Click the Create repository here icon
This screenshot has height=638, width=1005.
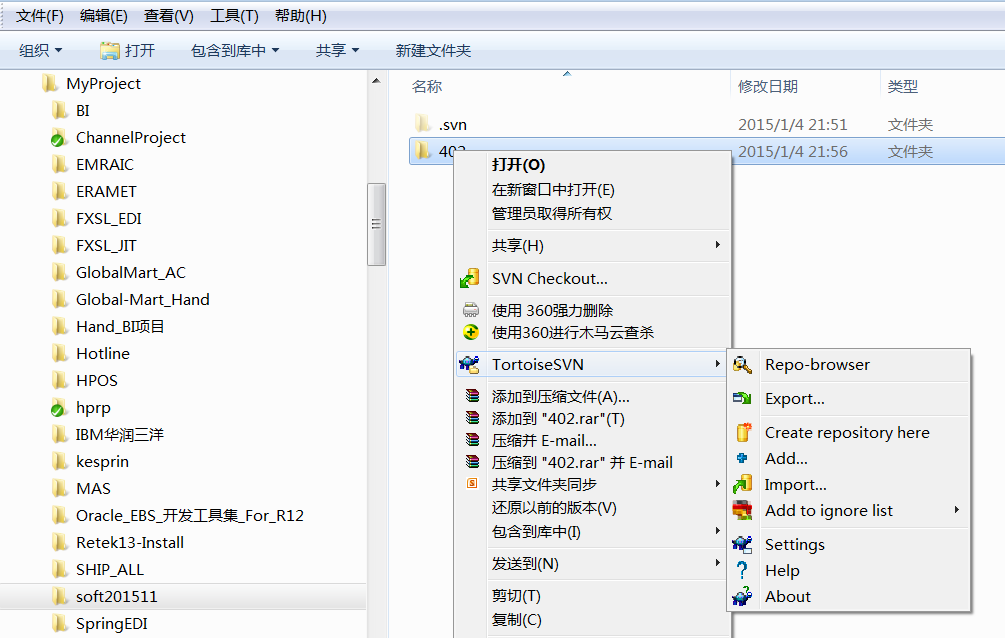[743, 432]
